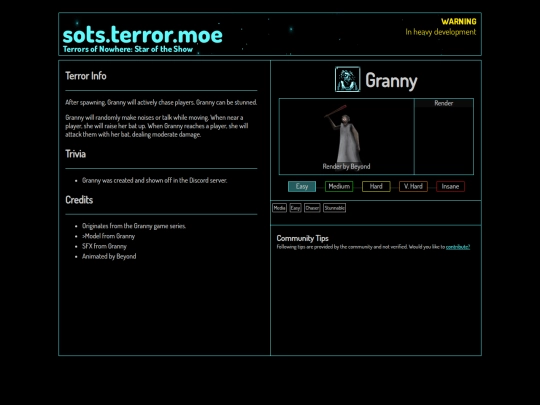The height and width of the screenshot is (405, 540).
Task: Click the Render tab in the image panel
Action: tap(444, 103)
